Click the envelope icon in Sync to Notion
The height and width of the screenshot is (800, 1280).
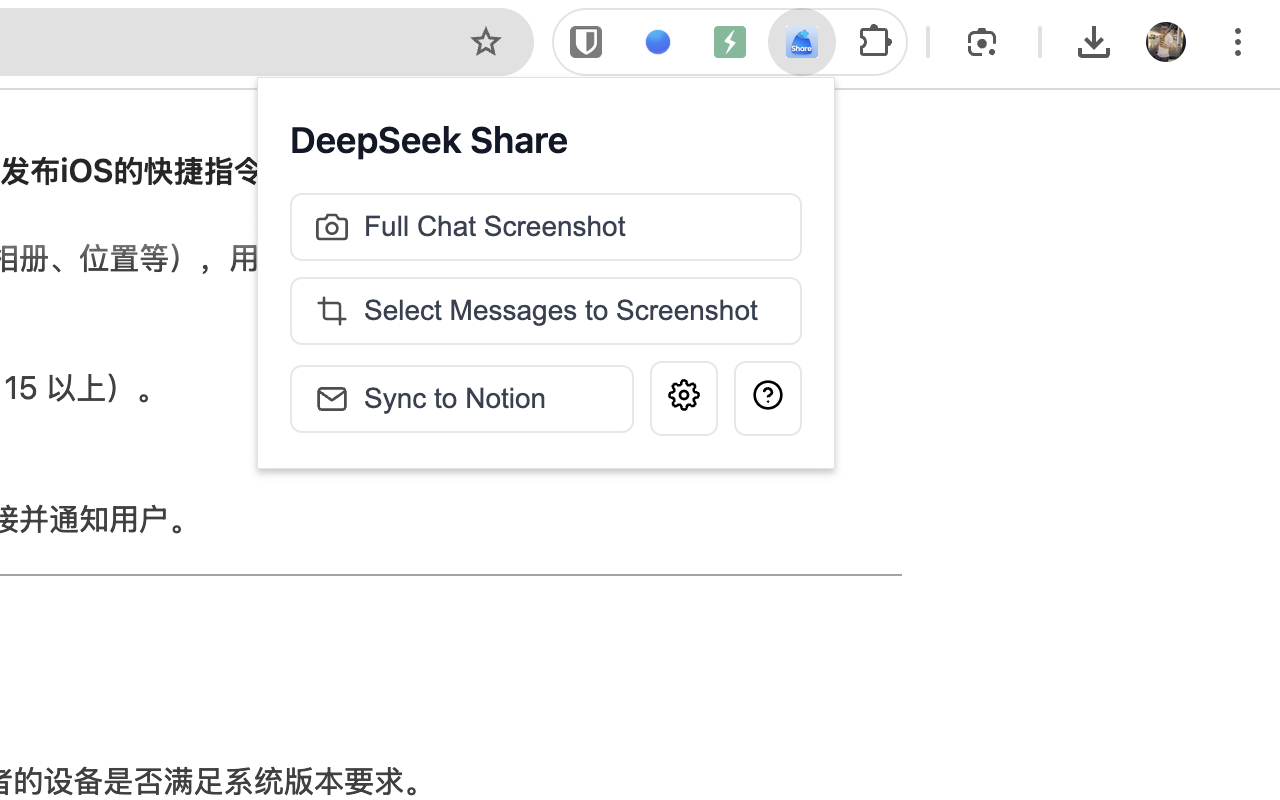point(331,399)
